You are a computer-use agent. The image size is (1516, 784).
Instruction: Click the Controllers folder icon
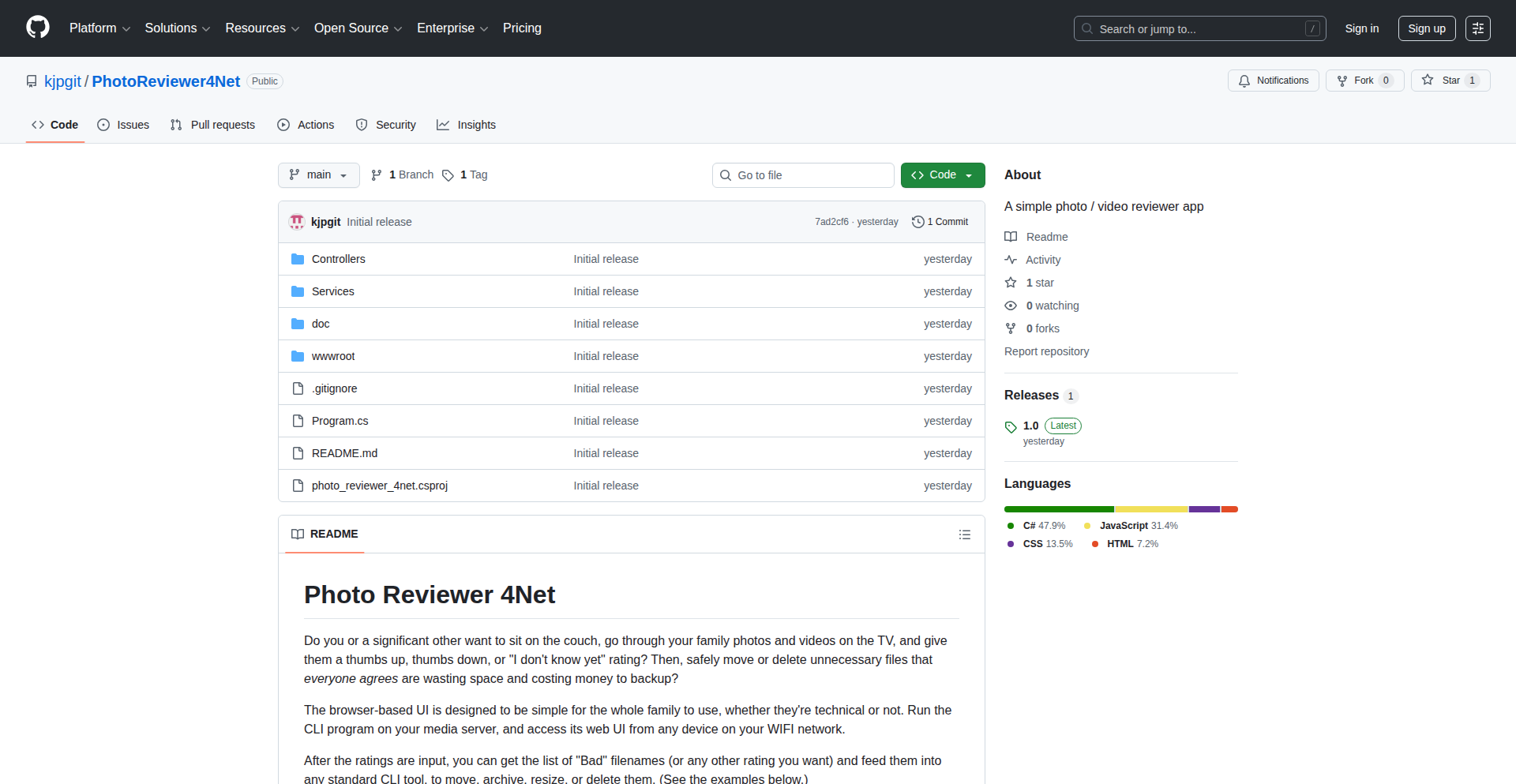[298, 259]
